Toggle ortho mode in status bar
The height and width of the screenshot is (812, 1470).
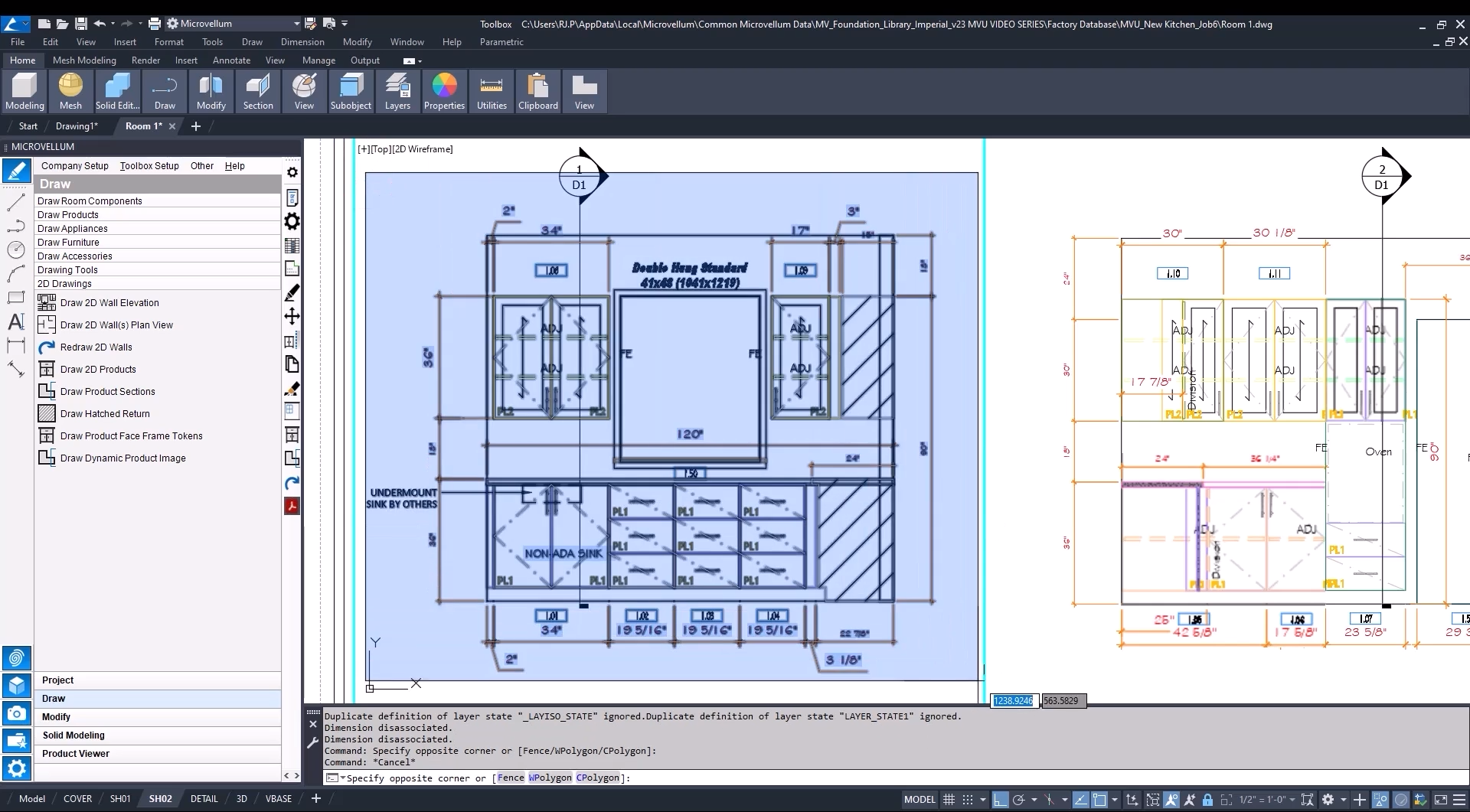click(1000, 799)
